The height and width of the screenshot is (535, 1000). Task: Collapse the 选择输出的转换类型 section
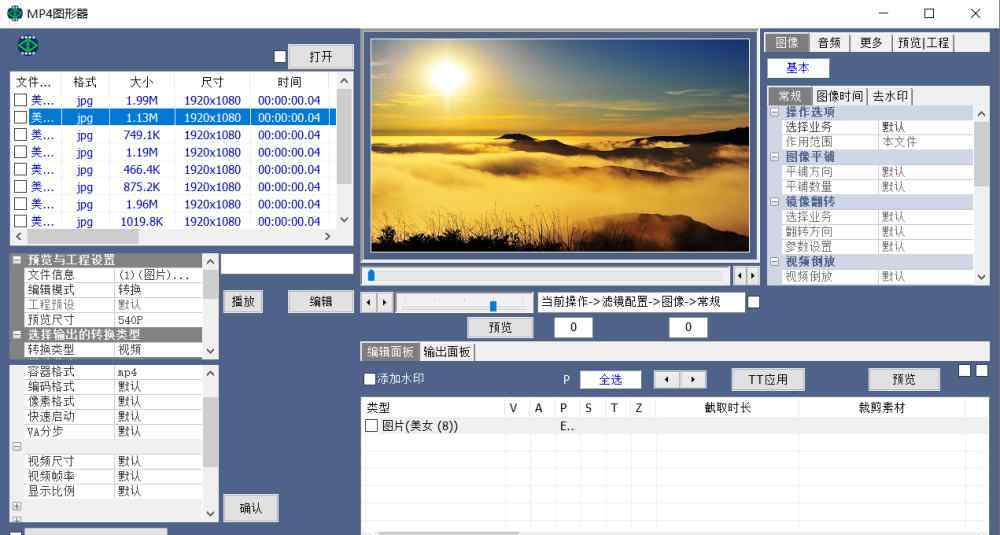point(17,334)
